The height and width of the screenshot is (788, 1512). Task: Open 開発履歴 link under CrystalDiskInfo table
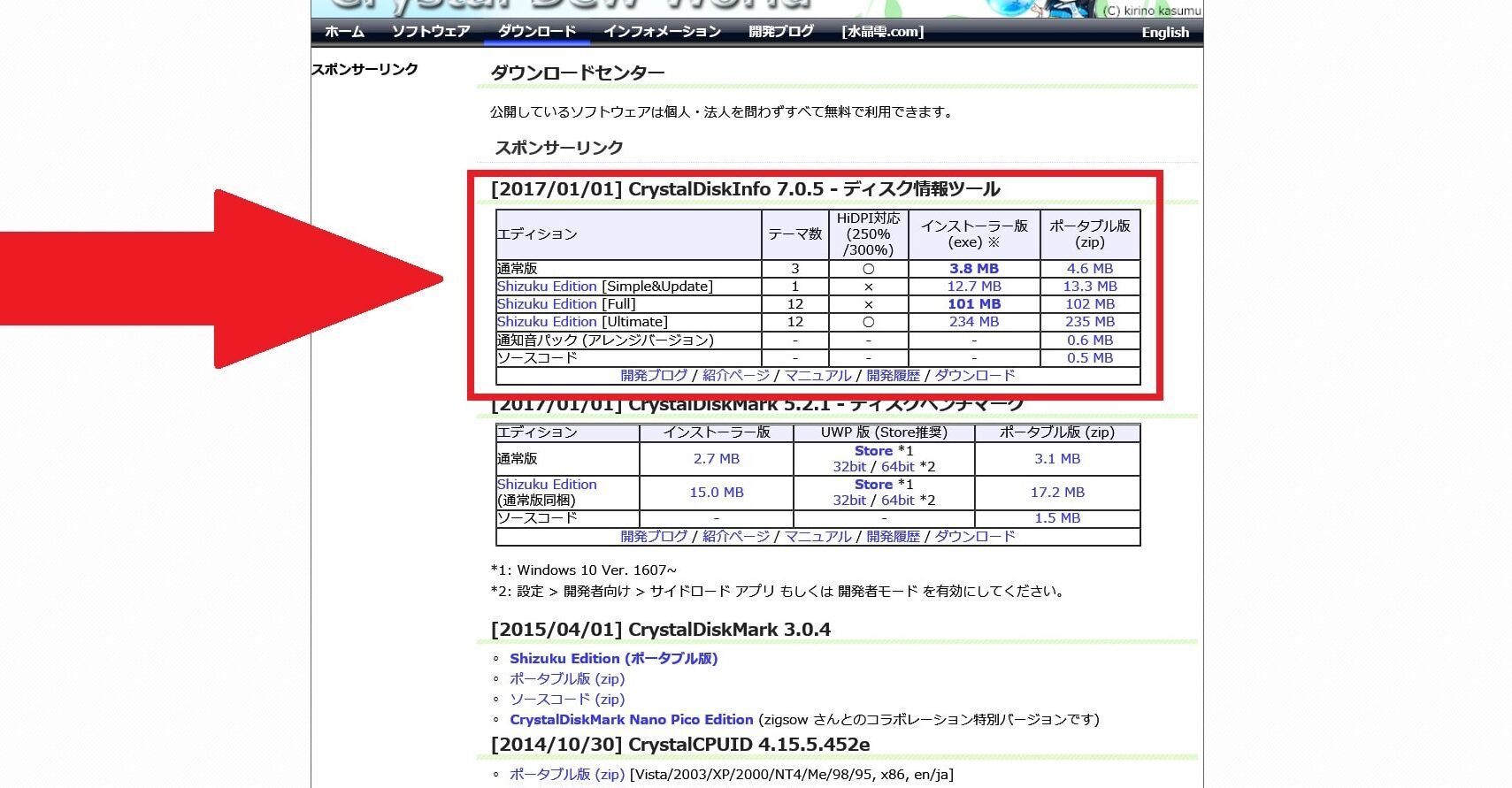pyautogui.click(x=894, y=376)
